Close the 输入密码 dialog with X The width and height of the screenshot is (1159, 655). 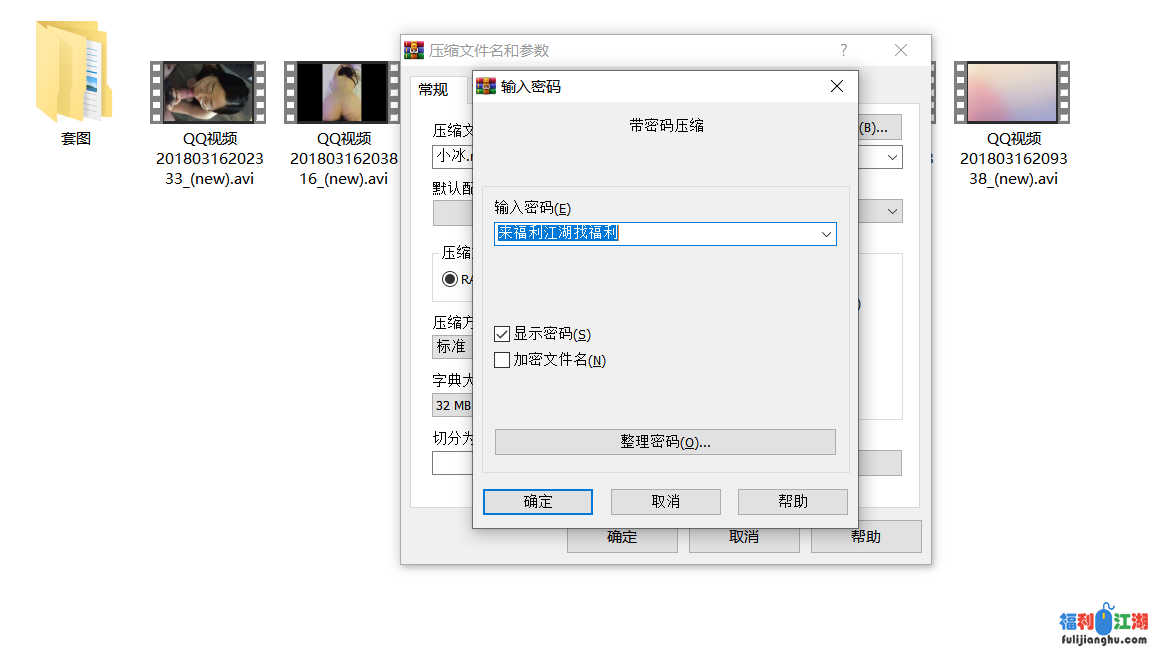[837, 87]
